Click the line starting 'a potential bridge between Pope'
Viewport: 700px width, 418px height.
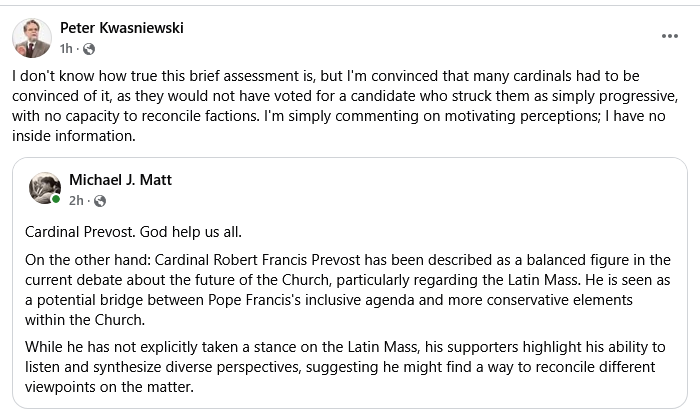point(329,300)
